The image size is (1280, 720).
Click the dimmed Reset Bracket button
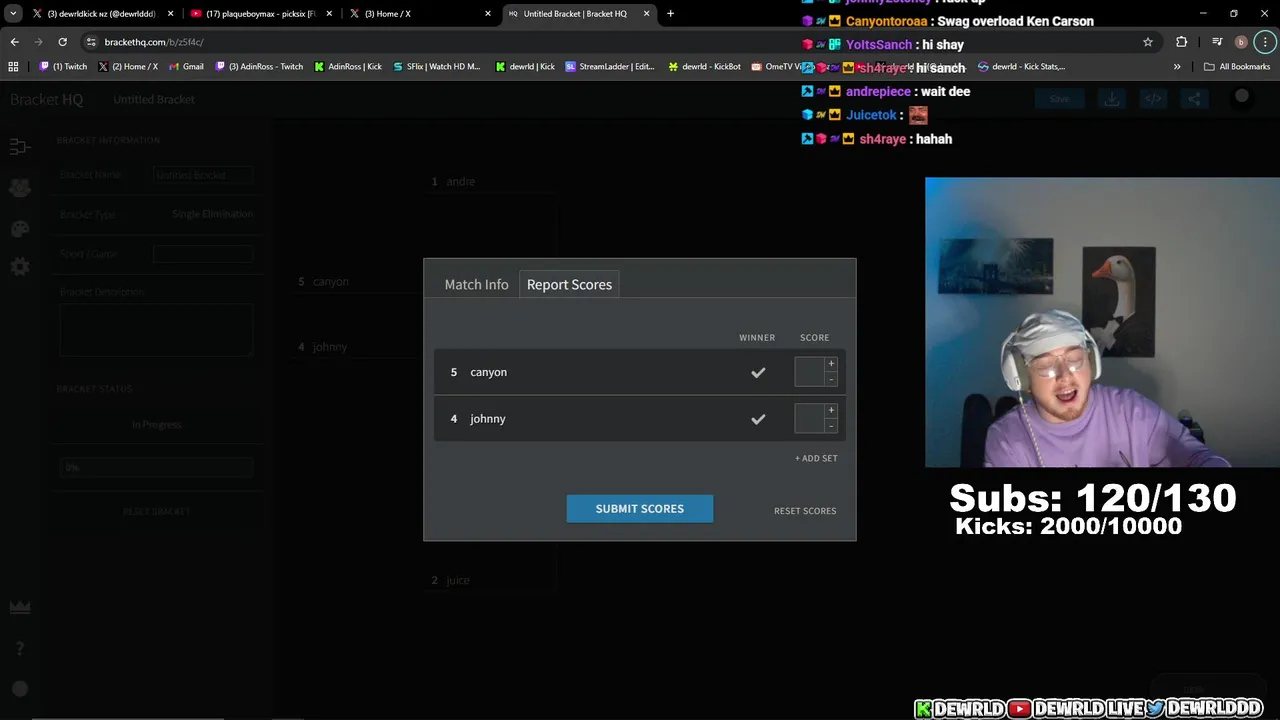coord(156,511)
